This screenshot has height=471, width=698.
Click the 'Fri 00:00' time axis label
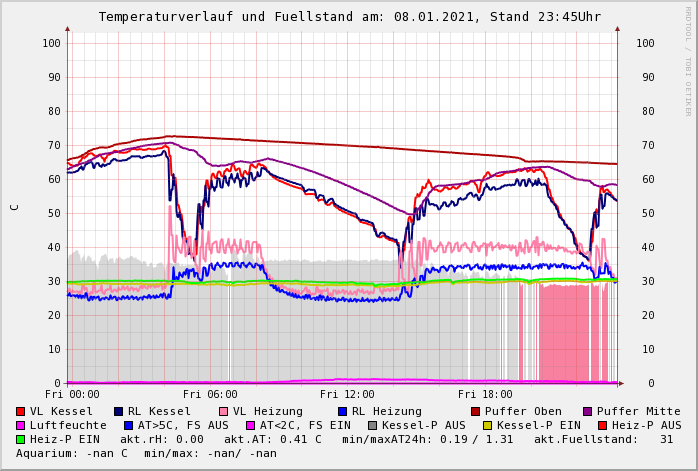click(x=72, y=394)
